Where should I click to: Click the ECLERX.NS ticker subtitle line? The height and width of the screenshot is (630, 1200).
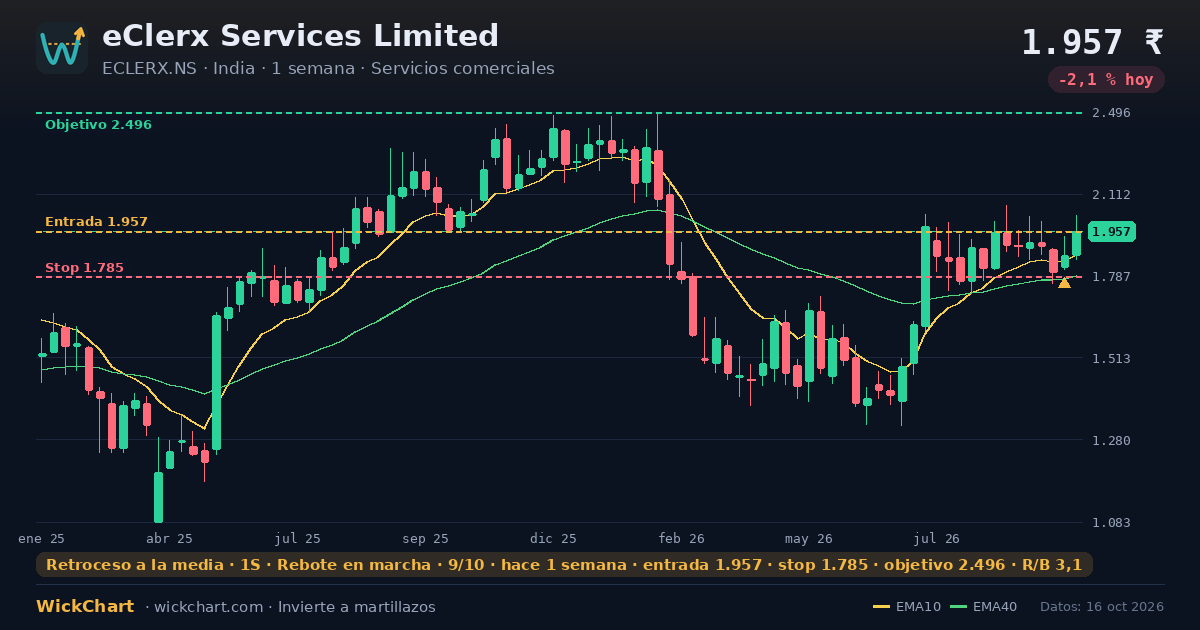[x=328, y=69]
